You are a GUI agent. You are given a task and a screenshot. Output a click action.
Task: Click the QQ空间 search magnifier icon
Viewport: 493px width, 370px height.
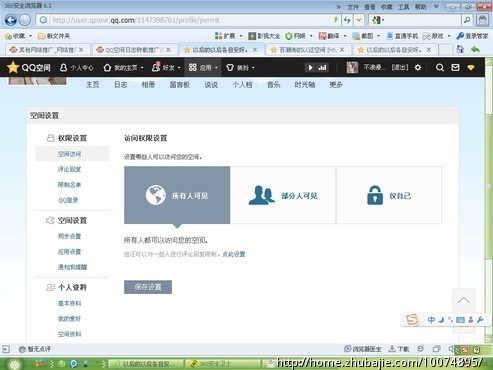tap(440, 68)
